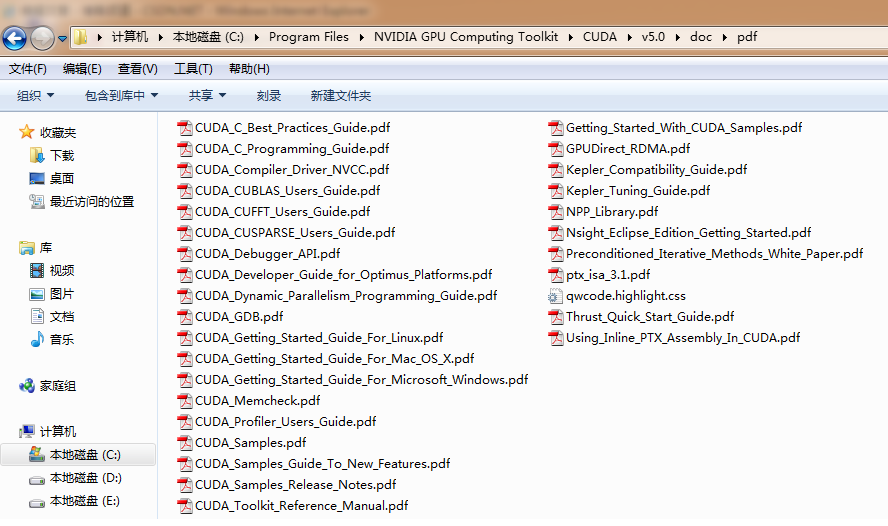This screenshot has height=526, width=888.
Task: Select 下载 folder icon in sidebar
Action: point(37,155)
